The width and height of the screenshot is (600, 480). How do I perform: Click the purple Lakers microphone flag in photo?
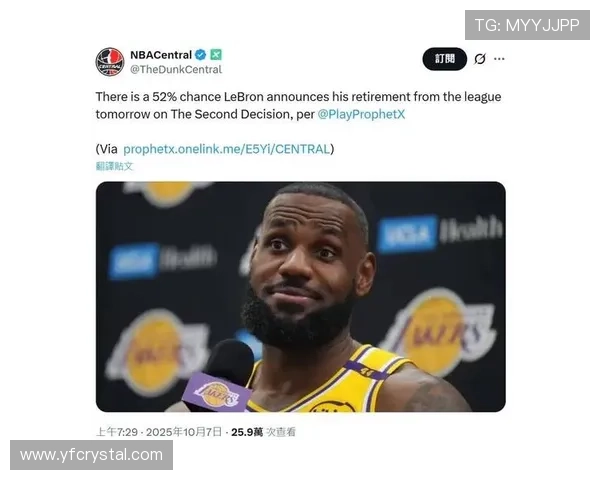tap(217, 393)
